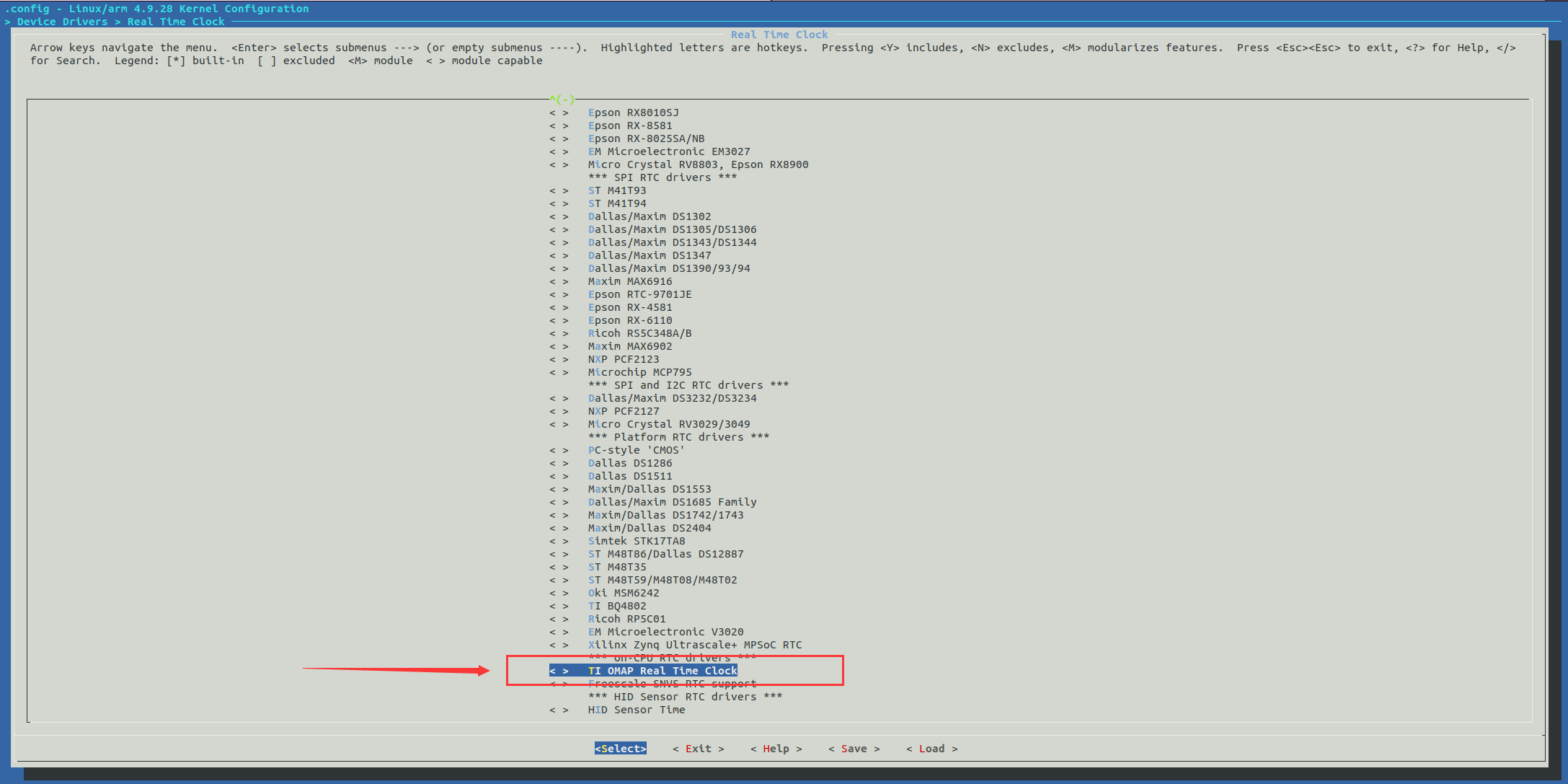Click the Device Drivers breadcrumb
1568x784 pixels.
coord(62,22)
